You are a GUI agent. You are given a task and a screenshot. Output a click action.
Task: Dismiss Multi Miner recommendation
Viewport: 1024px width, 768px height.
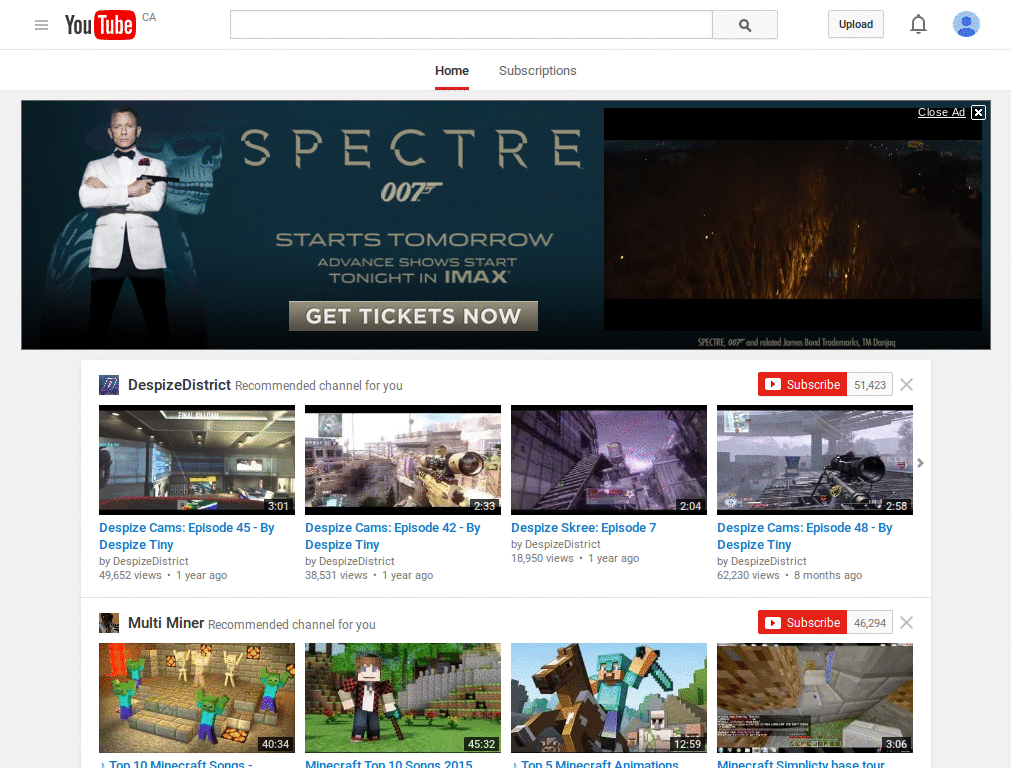[906, 623]
